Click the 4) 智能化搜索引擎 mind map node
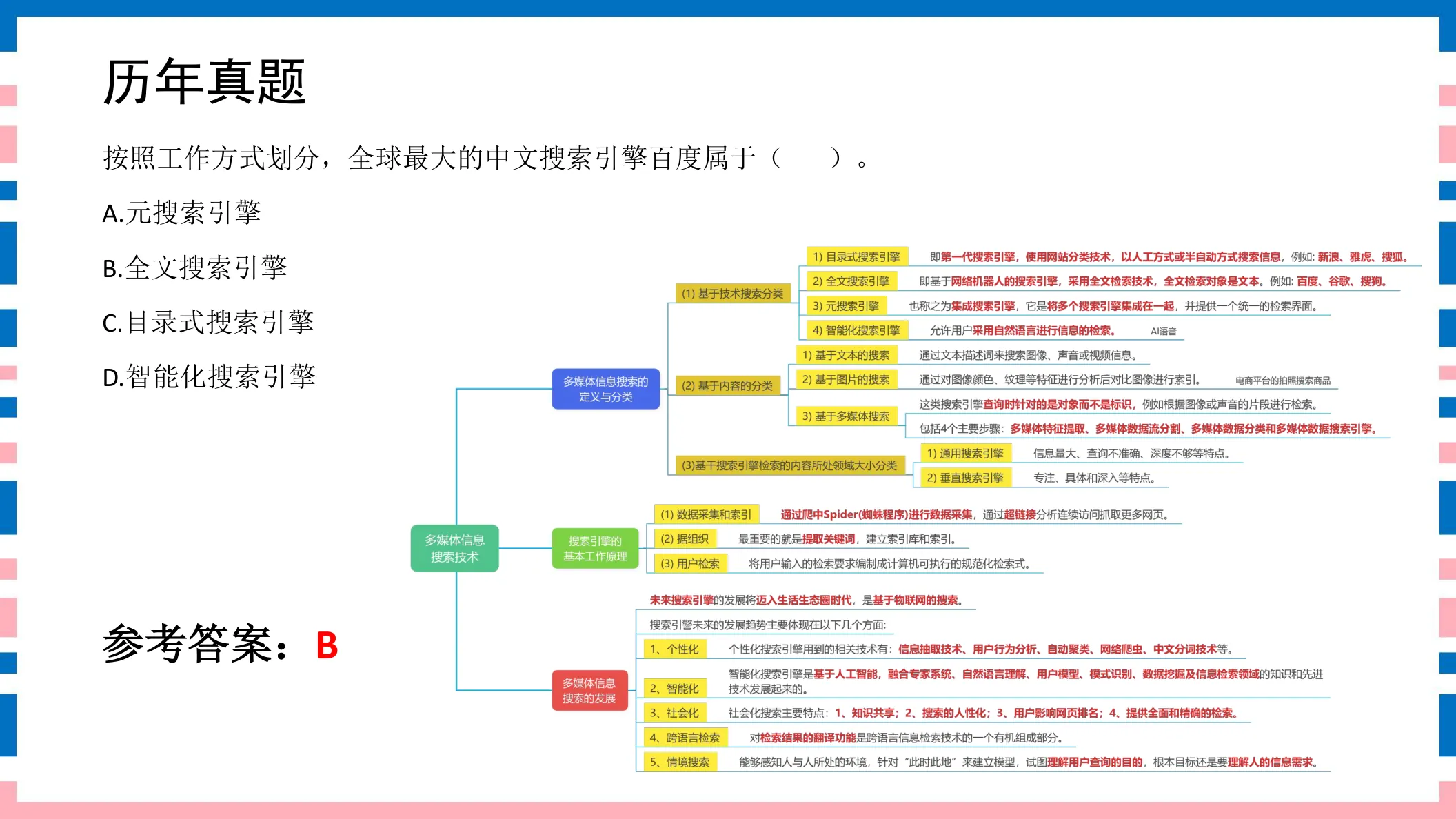This screenshot has height=819, width=1456. pyautogui.click(x=857, y=330)
